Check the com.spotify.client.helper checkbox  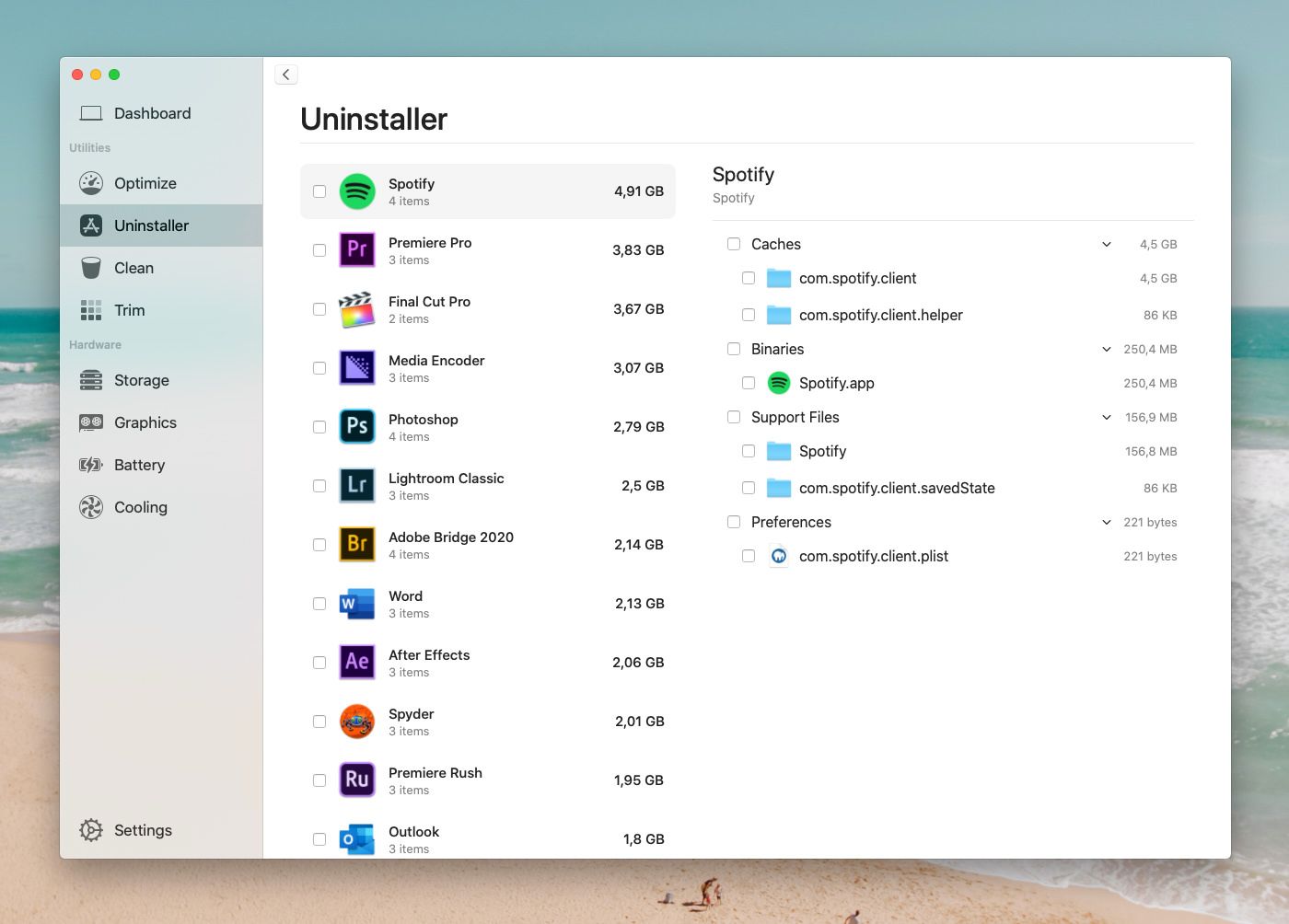tap(749, 315)
